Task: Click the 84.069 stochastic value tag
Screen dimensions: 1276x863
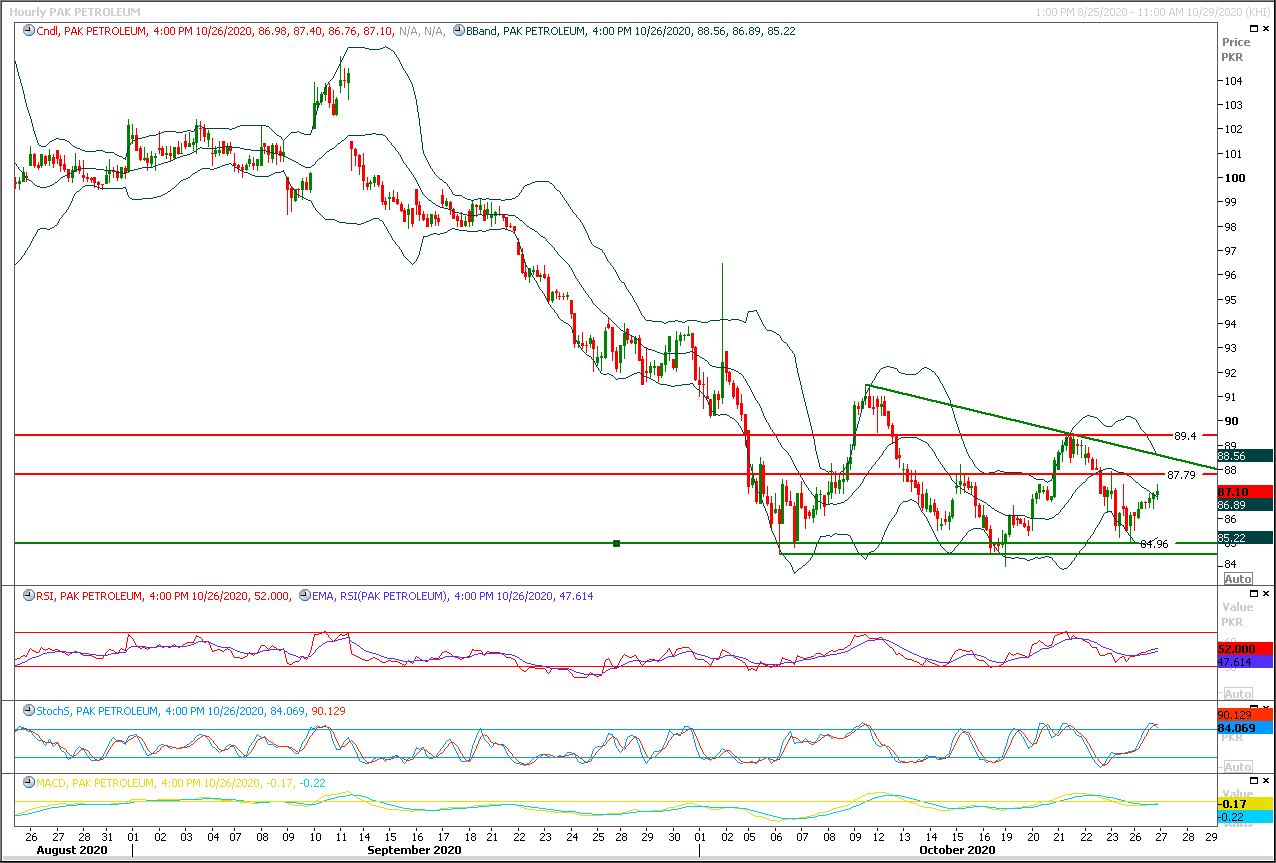Action: [1245, 729]
